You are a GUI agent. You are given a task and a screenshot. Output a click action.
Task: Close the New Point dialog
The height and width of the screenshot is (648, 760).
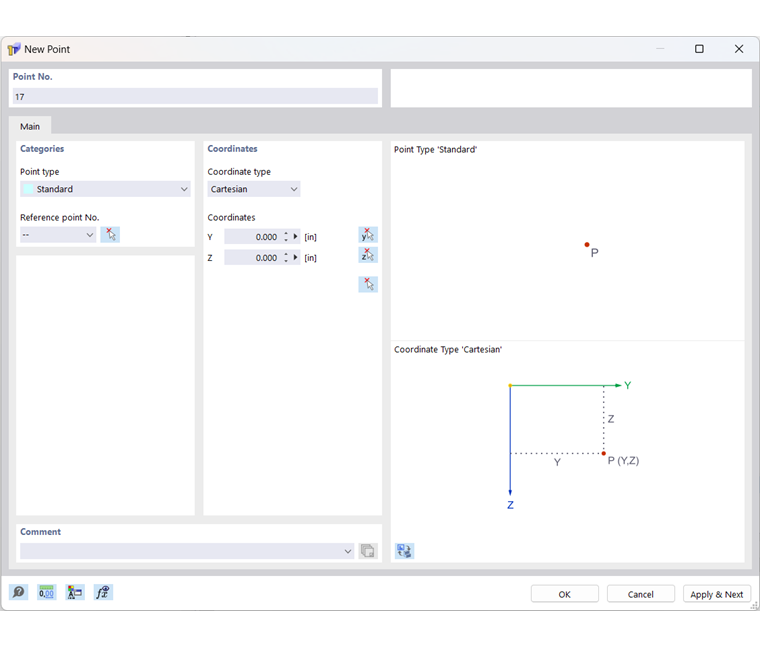pyautogui.click(x=739, y=49)
